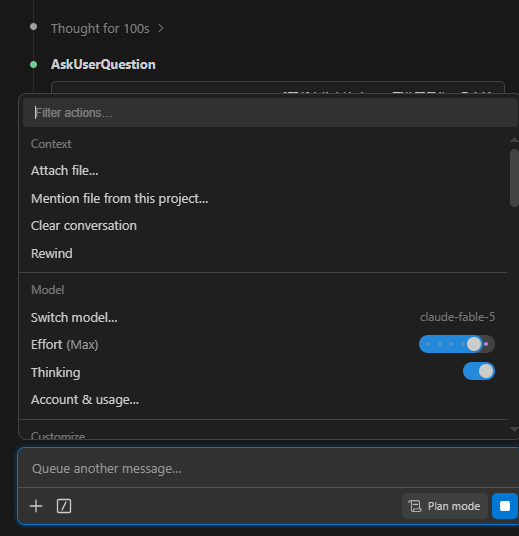Click the scroll up arrow in the menu

(514, 139)
